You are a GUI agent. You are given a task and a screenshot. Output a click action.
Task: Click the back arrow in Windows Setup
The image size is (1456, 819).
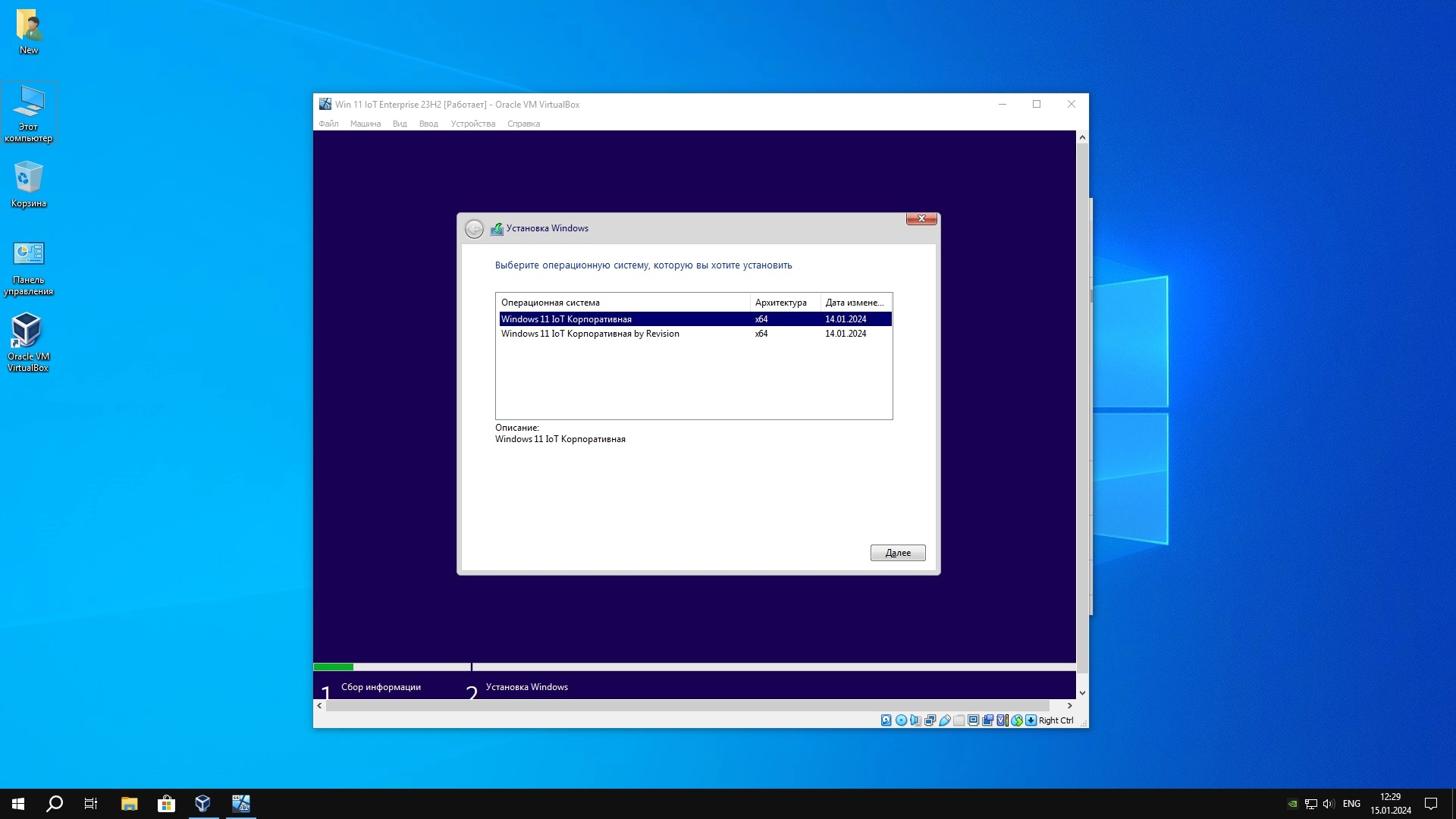click(474, 229)
